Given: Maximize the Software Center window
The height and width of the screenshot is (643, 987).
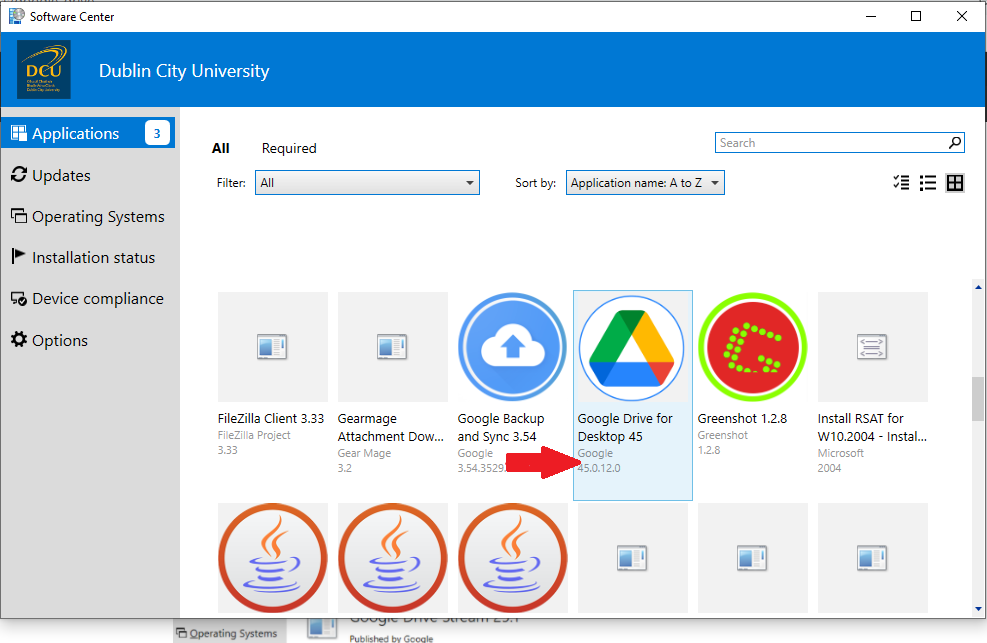Looking at the screenshot, I should tap(916, 16).
